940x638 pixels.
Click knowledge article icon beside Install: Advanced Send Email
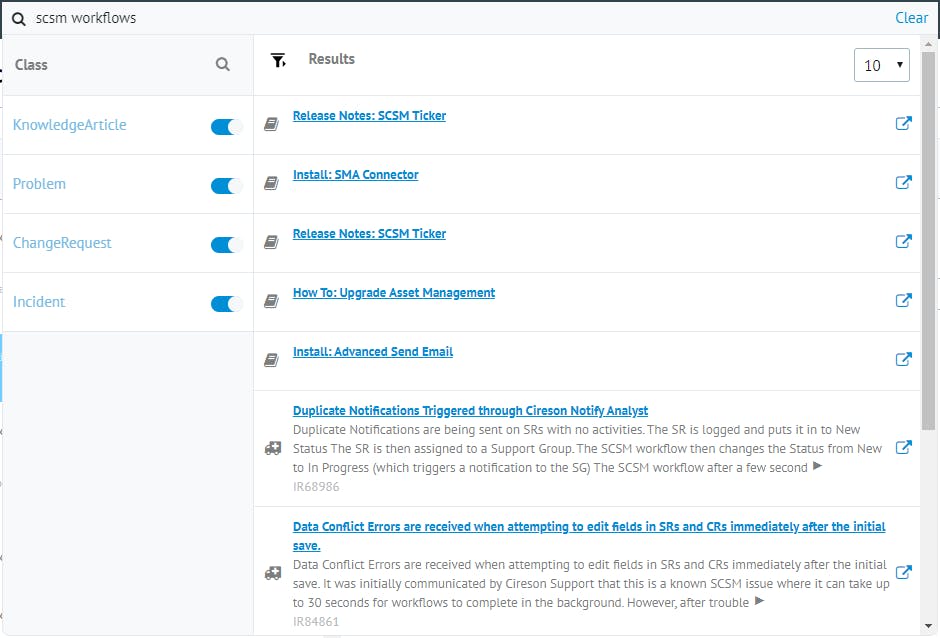pos(272,360)
